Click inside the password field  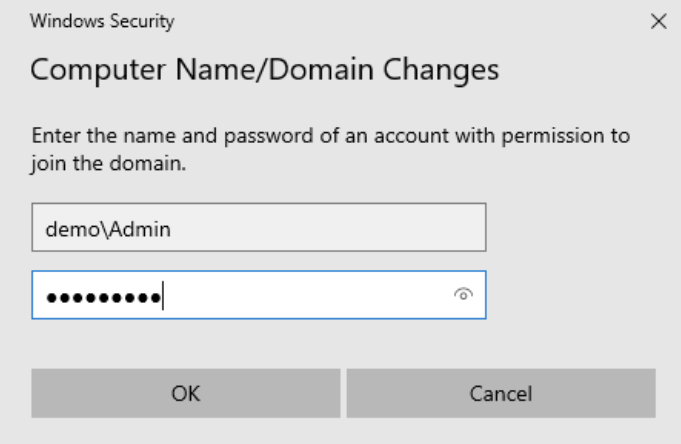coord(259,295)
